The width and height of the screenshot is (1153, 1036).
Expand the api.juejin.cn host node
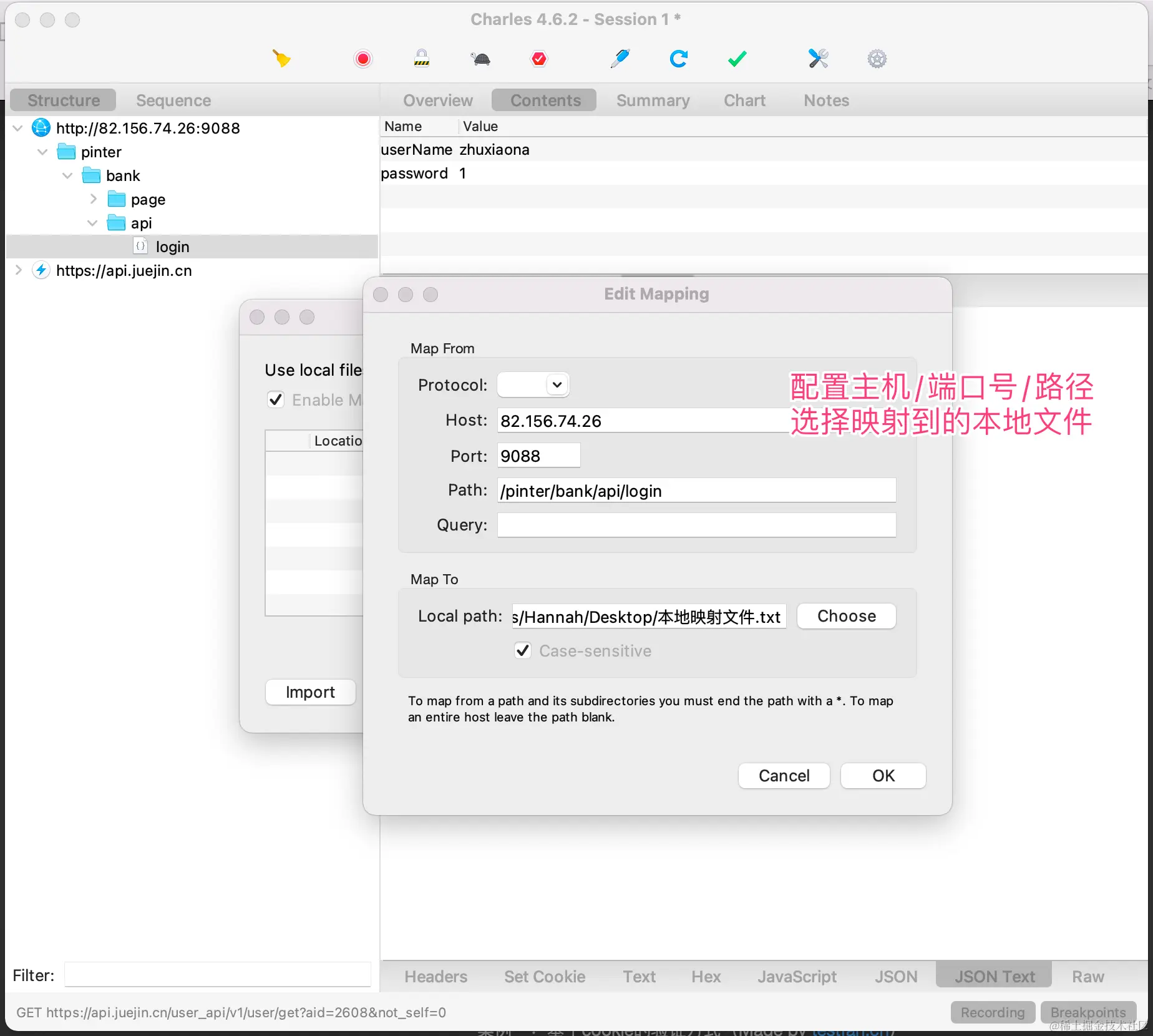18,270
